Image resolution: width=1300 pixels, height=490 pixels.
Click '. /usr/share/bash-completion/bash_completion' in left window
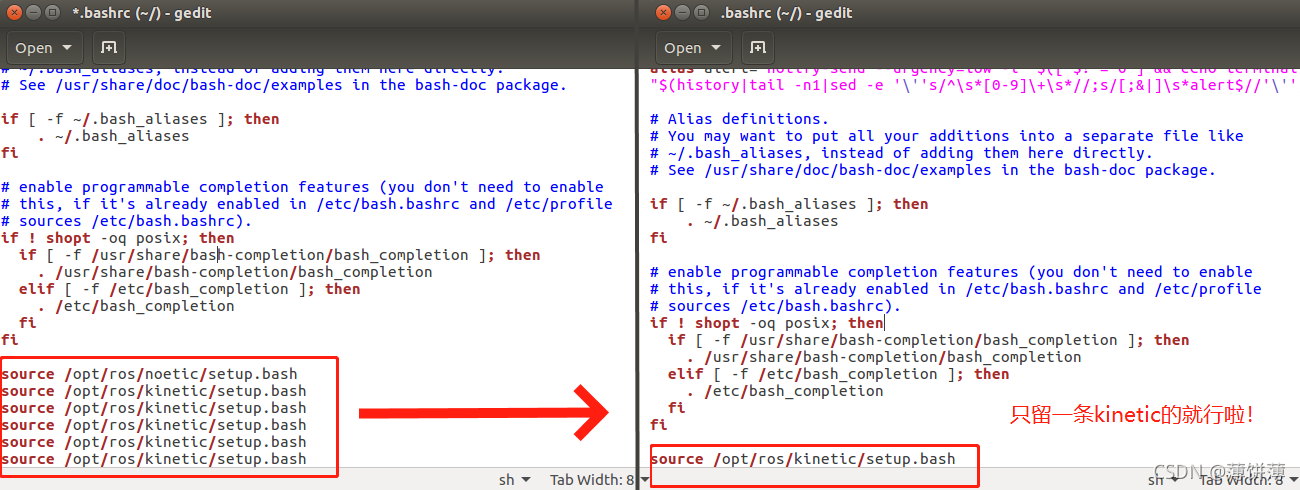click(235, 272)
